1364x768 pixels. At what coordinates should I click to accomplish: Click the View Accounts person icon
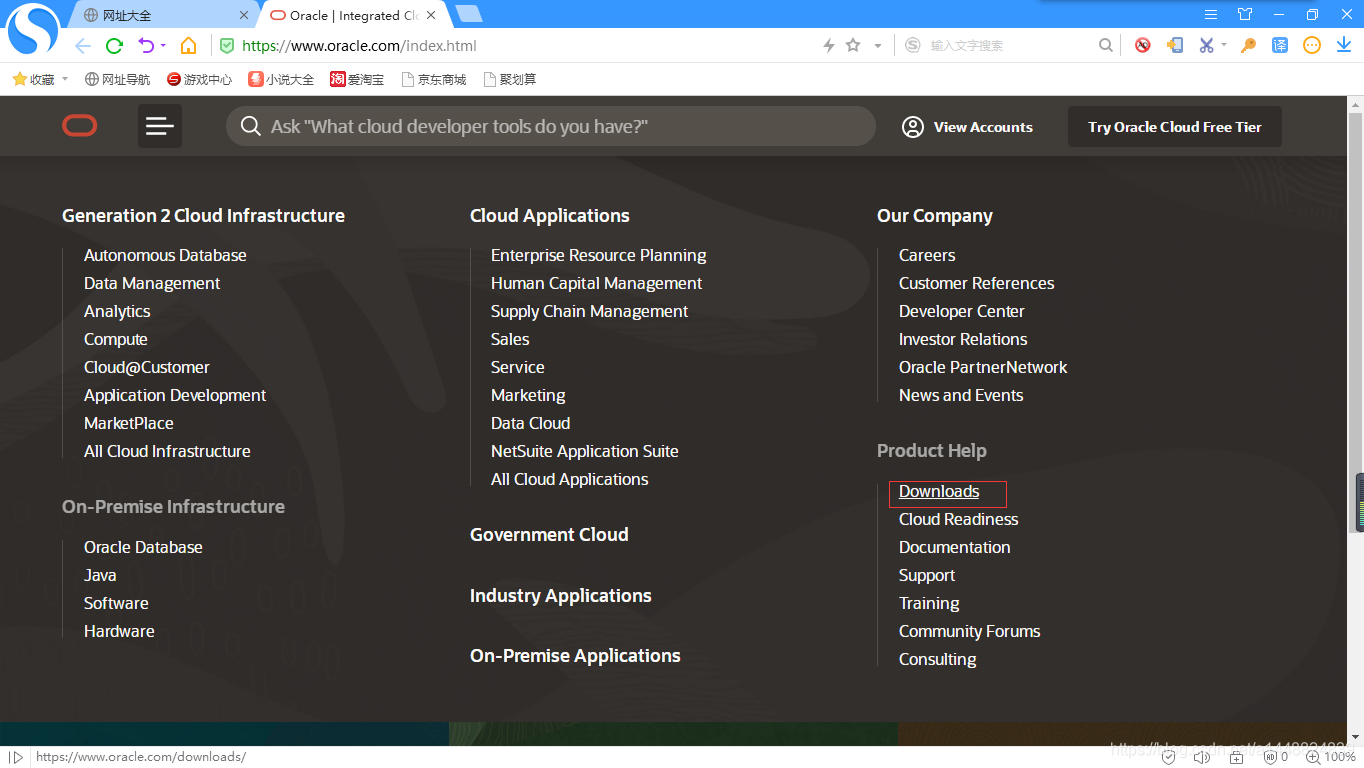click(912, 127)
